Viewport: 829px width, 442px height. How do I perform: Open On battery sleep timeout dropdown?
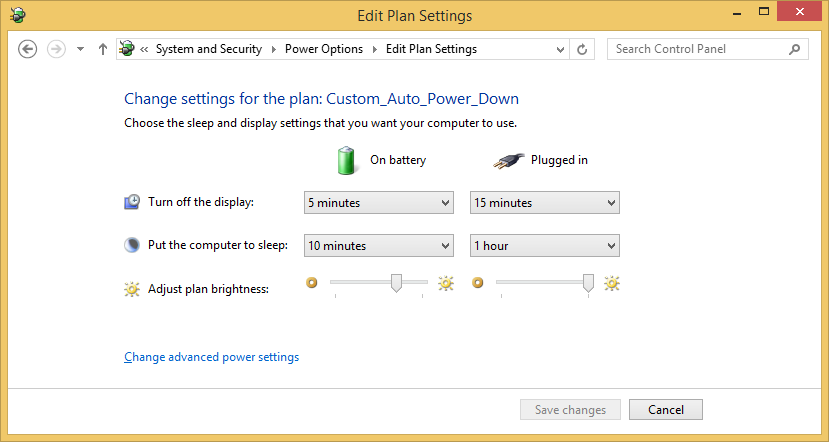click(379, 246)
